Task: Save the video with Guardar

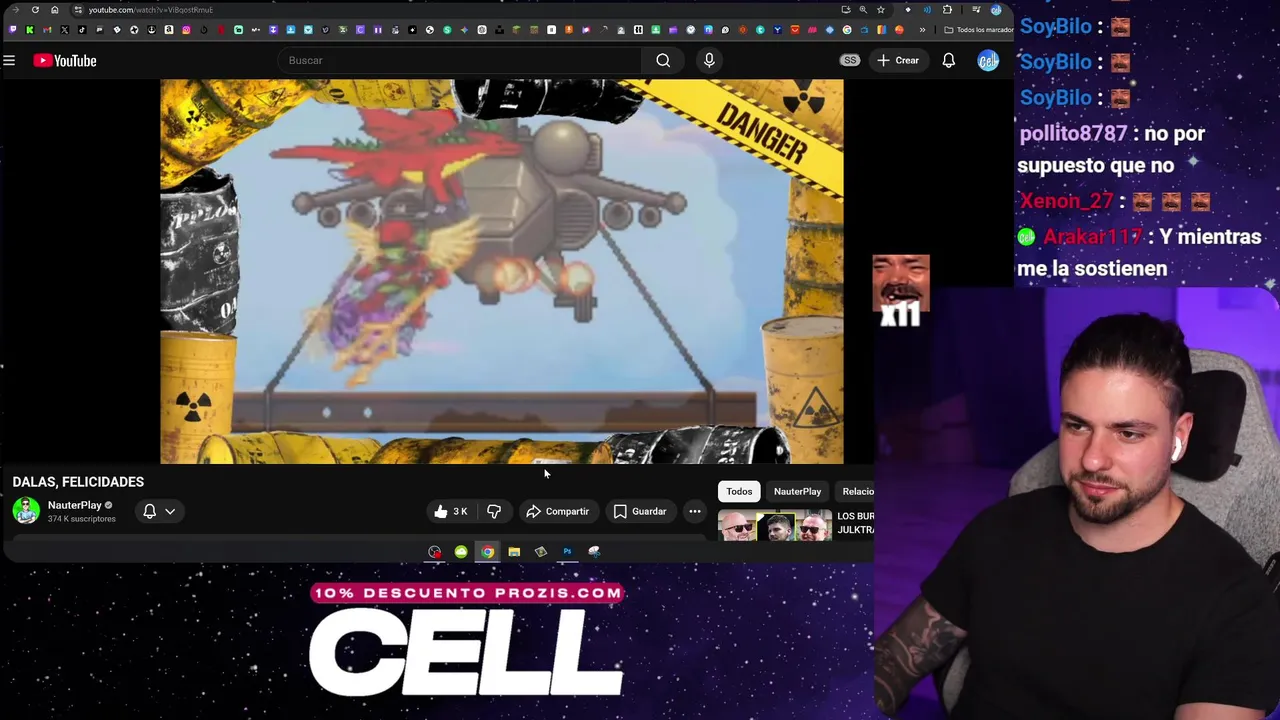Action: pyautogui.click(x=640, y=511)
